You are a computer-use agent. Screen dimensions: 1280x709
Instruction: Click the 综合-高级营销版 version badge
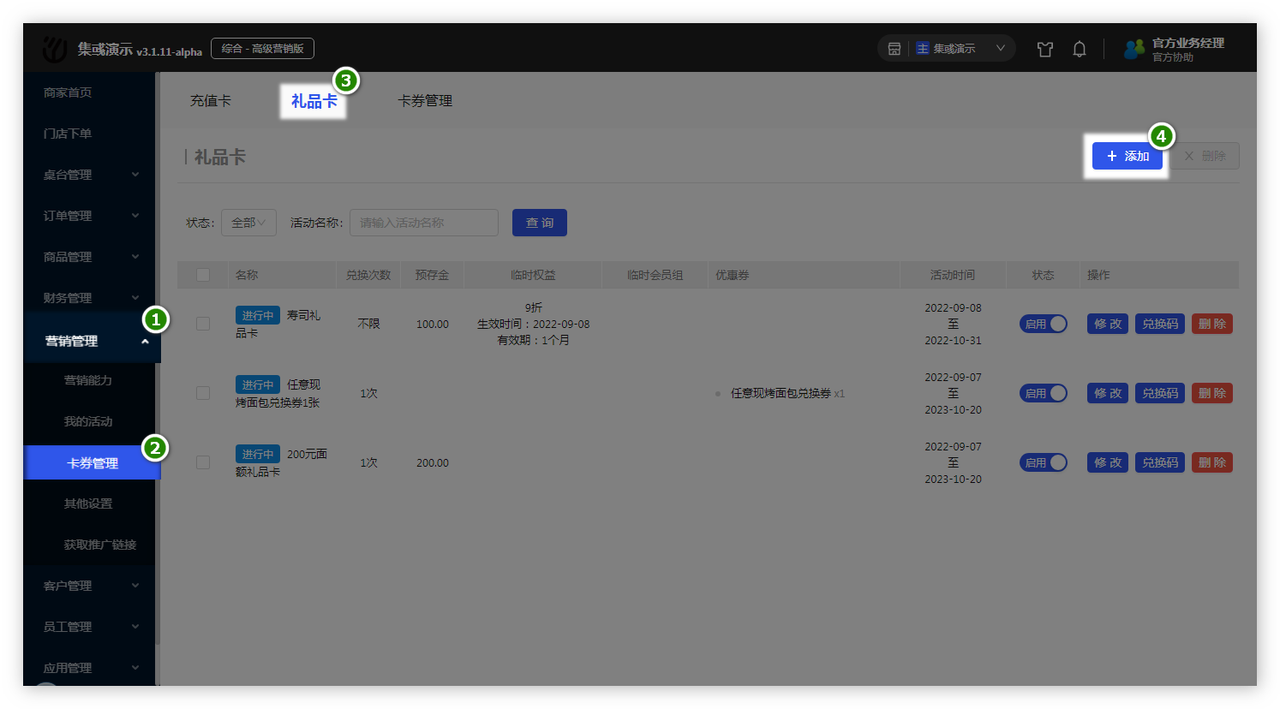pos(262,48)
